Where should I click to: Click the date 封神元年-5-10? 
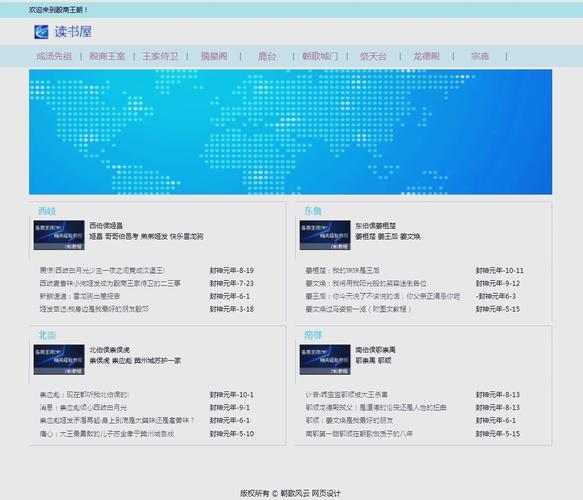click(232, 433)
